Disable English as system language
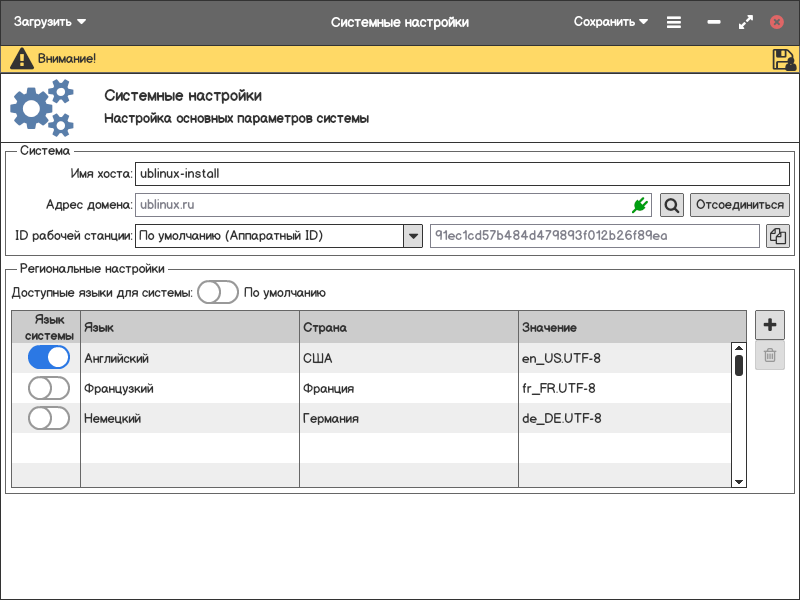Image resolution: width=800 pixels, height=600 pixels. (48, 358)
